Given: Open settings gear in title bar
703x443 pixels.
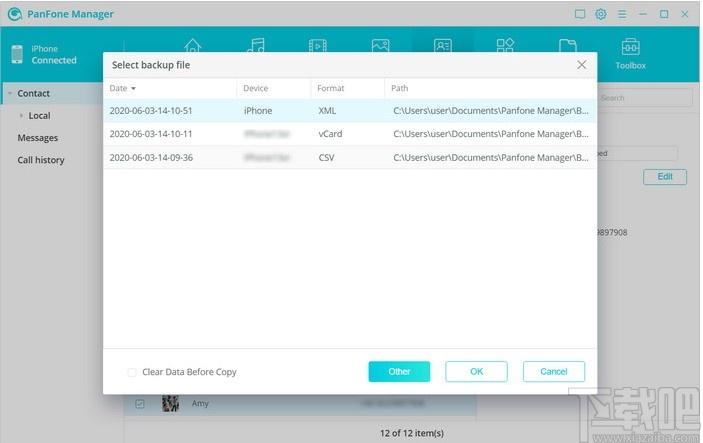Looking at the screenshot, I should point(601,14).
